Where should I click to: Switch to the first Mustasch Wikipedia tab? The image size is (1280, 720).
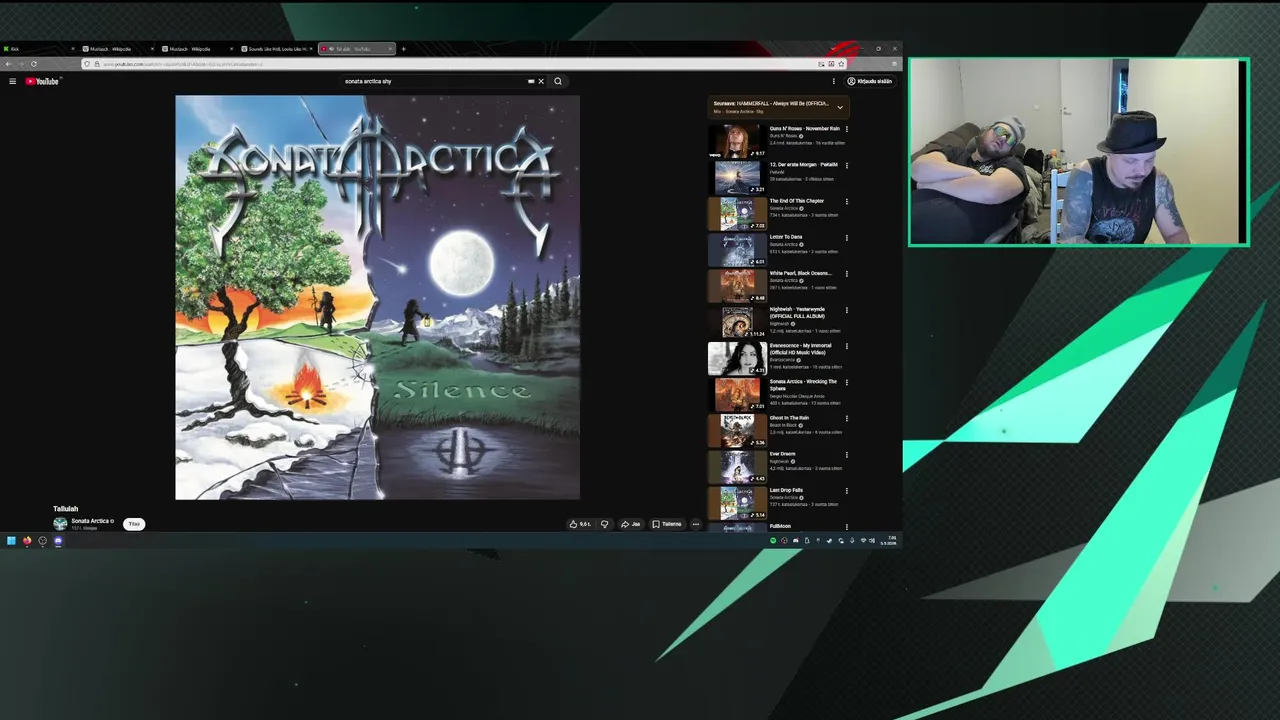117,48
